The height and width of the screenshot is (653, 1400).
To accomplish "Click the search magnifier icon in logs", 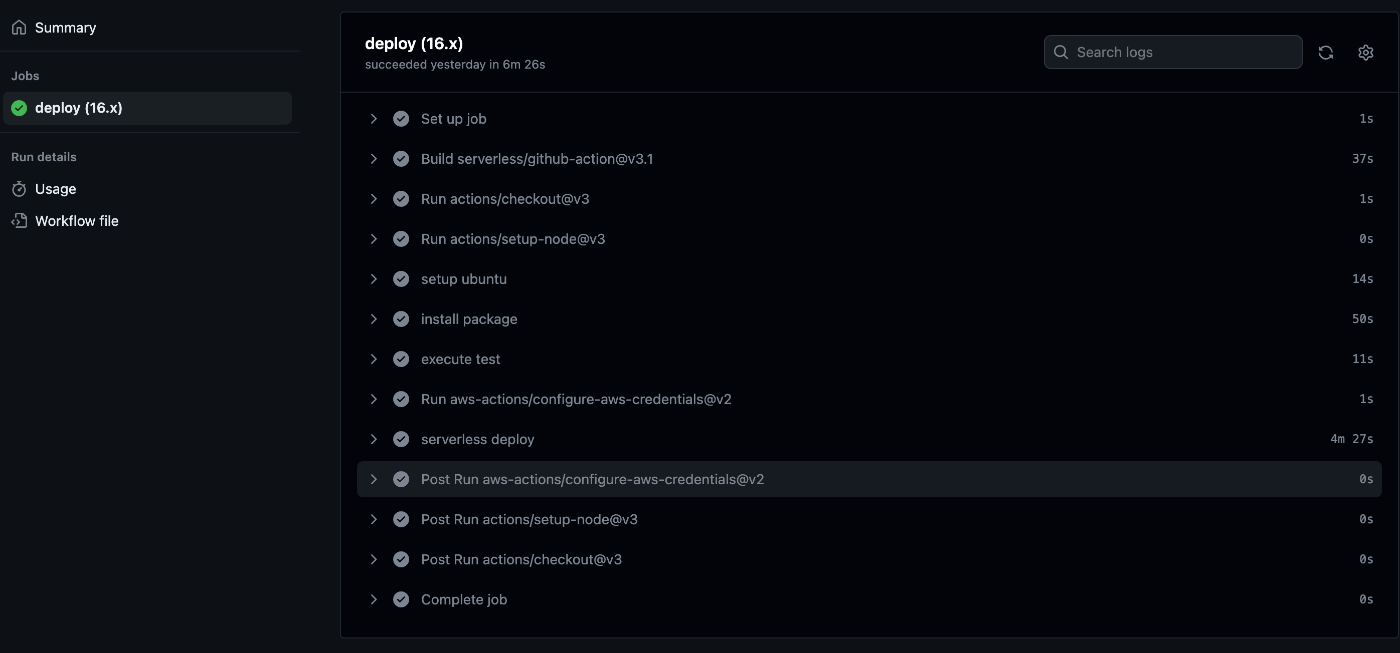I will [1061, 52].
